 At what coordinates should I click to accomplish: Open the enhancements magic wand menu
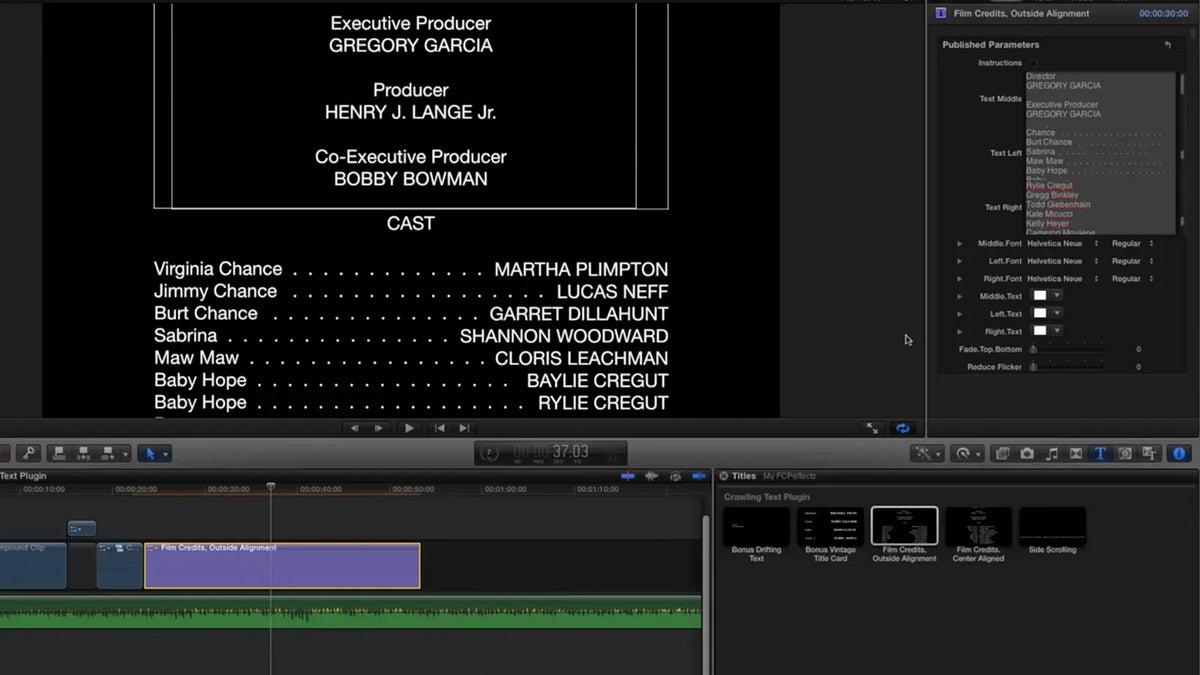(x=927, y=454)
